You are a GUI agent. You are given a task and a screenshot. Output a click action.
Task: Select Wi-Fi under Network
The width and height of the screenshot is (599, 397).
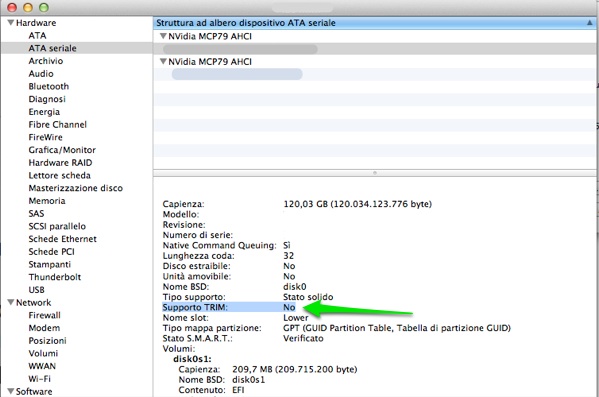pos(39,379)
